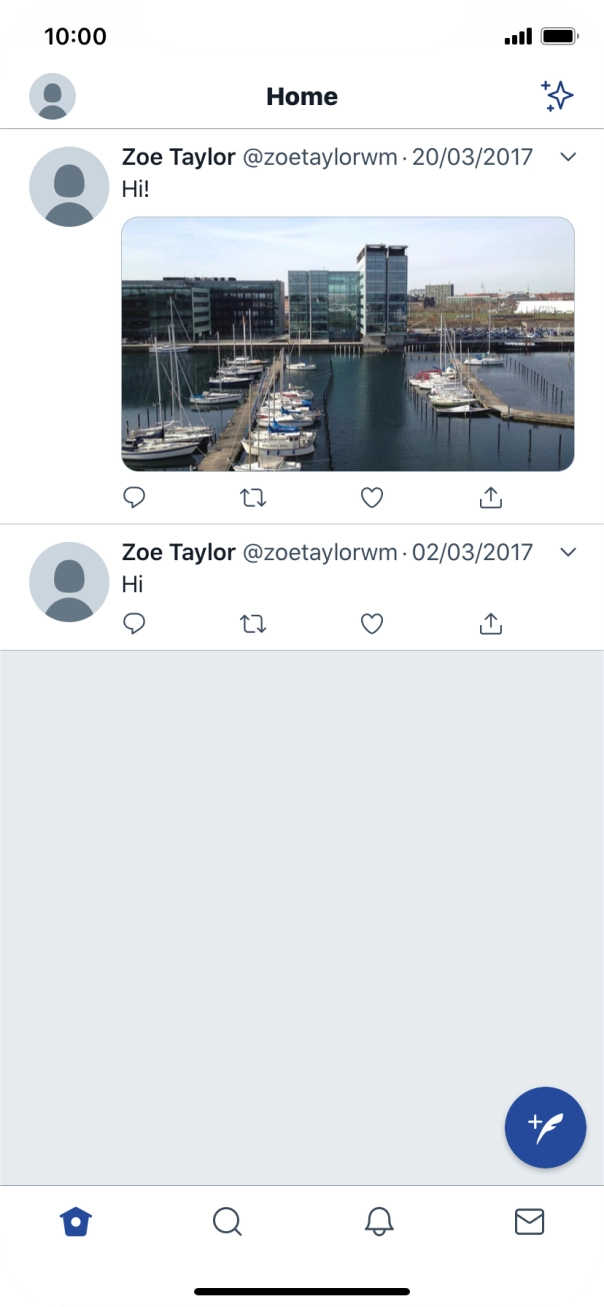Open the menu arrow next to Zoe's first tweet date

pos(568,157)
